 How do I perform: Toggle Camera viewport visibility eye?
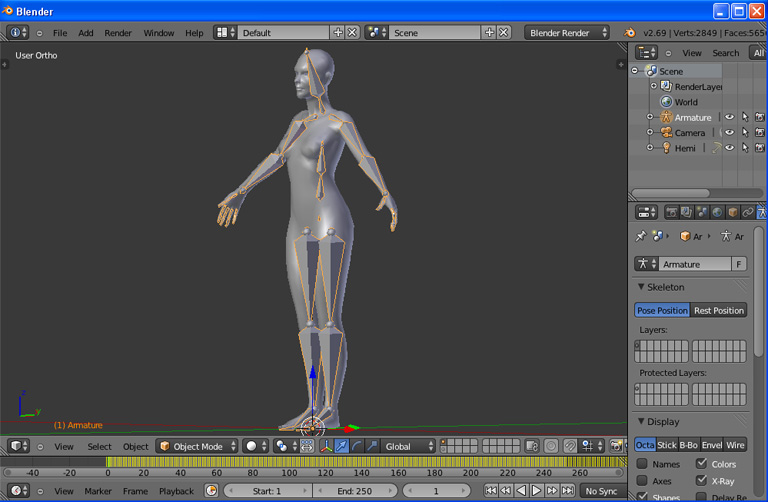pos(729,132)
